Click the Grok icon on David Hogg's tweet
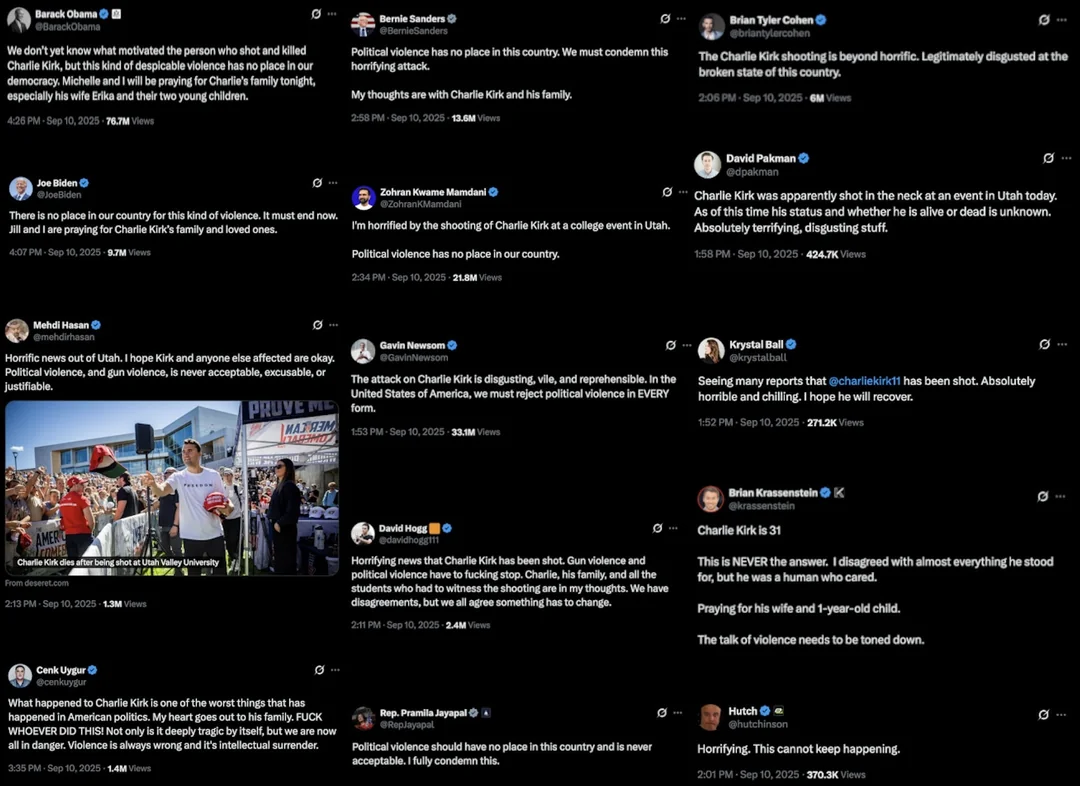Screen dimensions: 1080x786 click(x=657, y=528)
